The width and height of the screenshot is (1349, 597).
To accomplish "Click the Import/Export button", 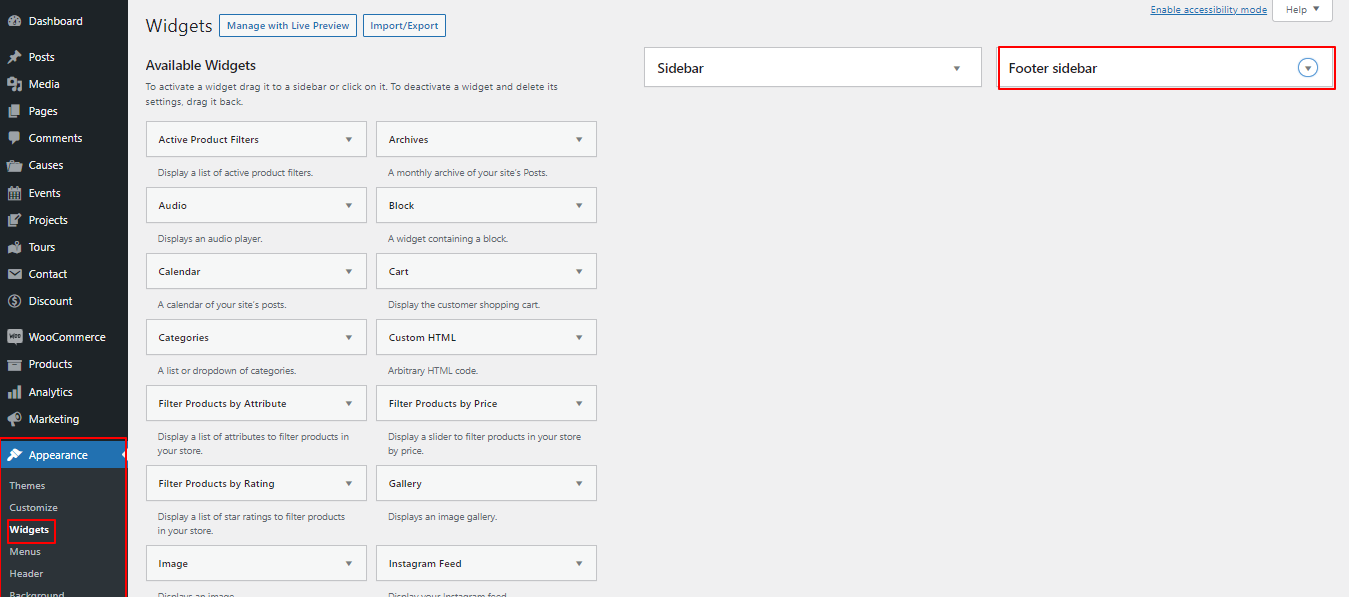I will point(403,26).
